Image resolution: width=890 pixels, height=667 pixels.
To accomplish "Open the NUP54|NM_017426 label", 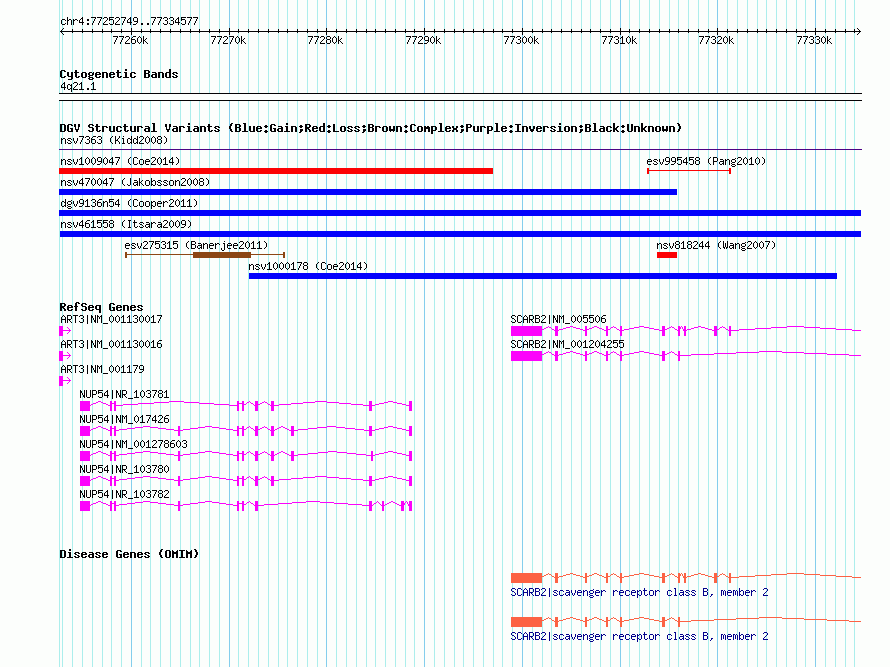I will click(x=124, y=419).
